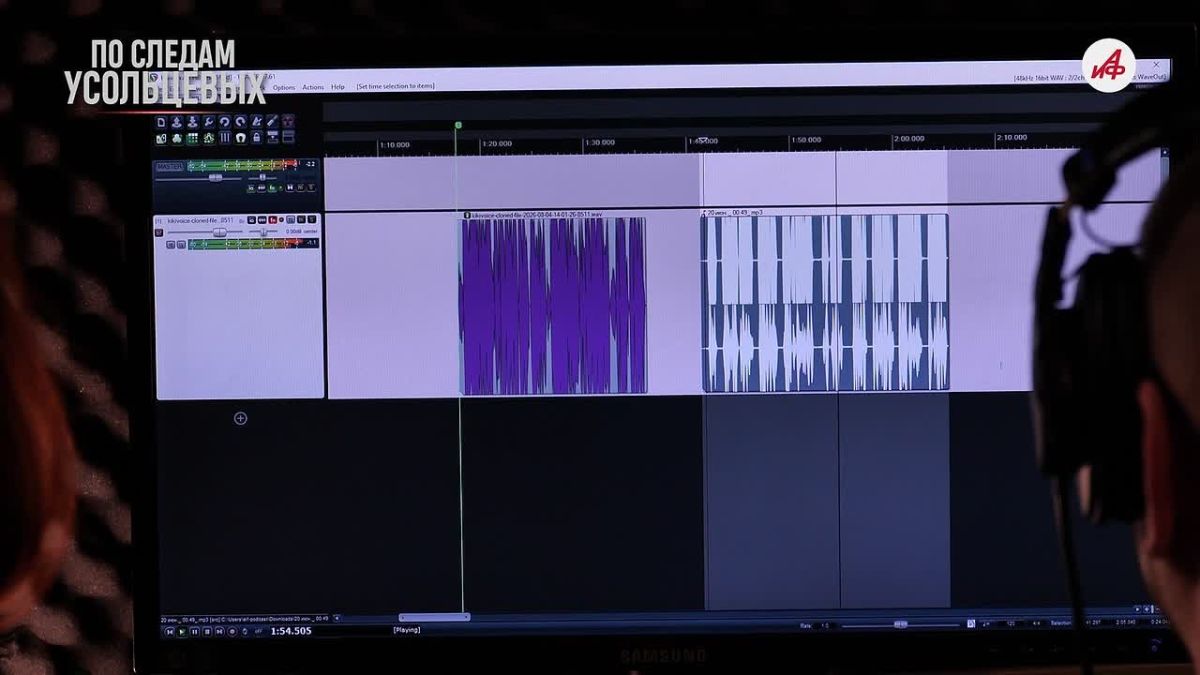Toggle envelope points move with items icon
Screen dimensions: 1200x675
209,138
